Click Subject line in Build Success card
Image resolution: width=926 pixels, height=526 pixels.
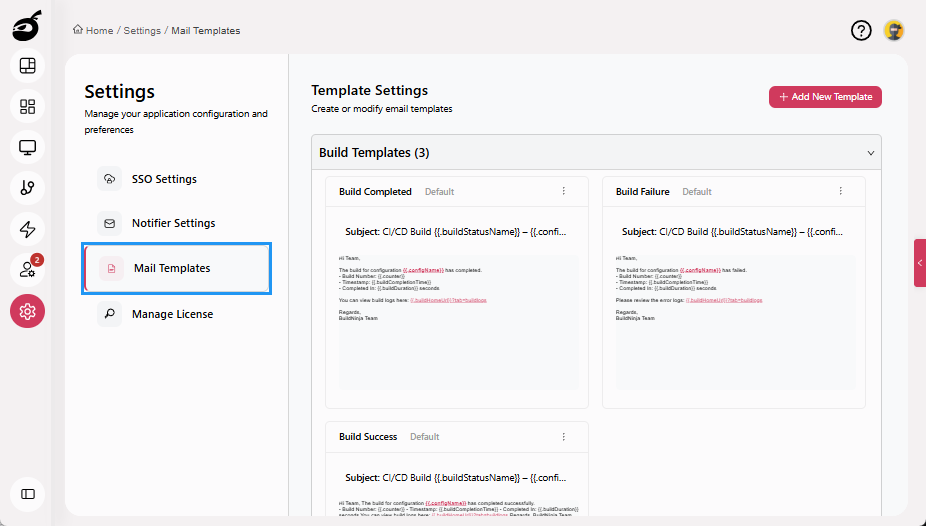click(455, 478)
